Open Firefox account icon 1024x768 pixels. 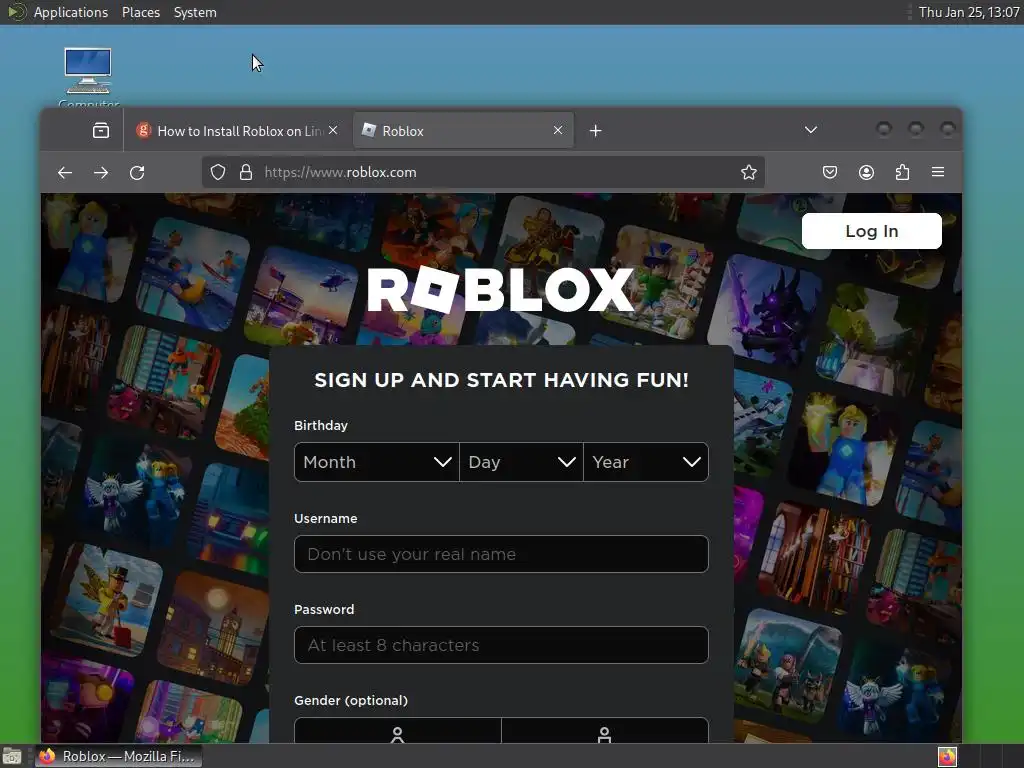coord(866,172)
